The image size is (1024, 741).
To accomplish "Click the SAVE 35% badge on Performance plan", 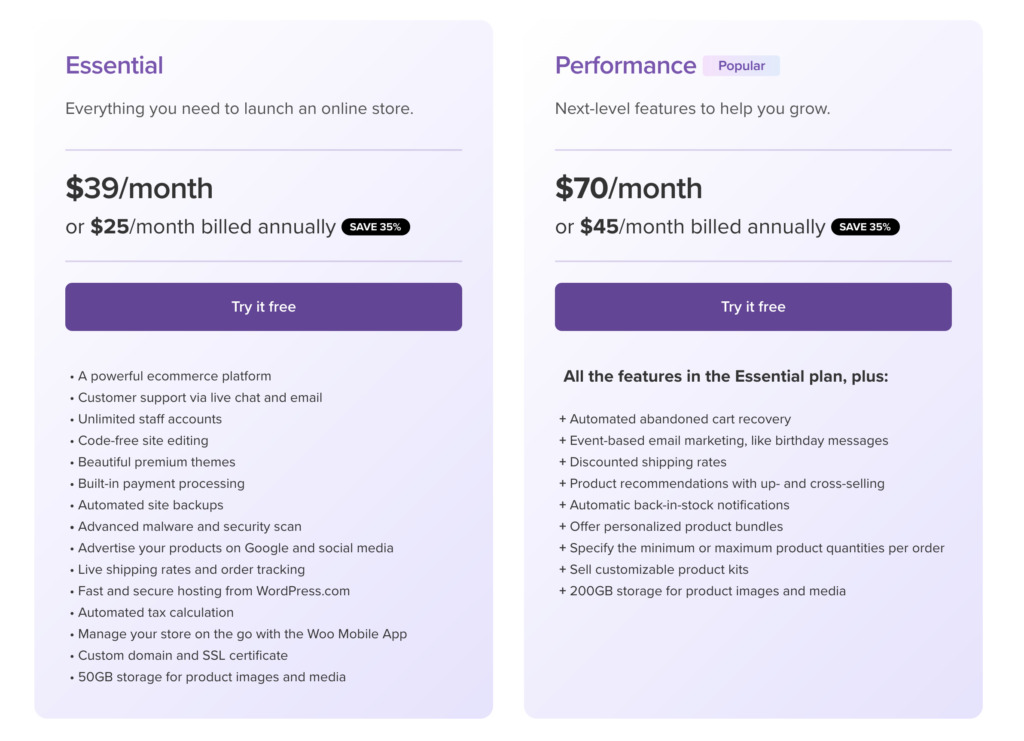I will tap(865, 227).
